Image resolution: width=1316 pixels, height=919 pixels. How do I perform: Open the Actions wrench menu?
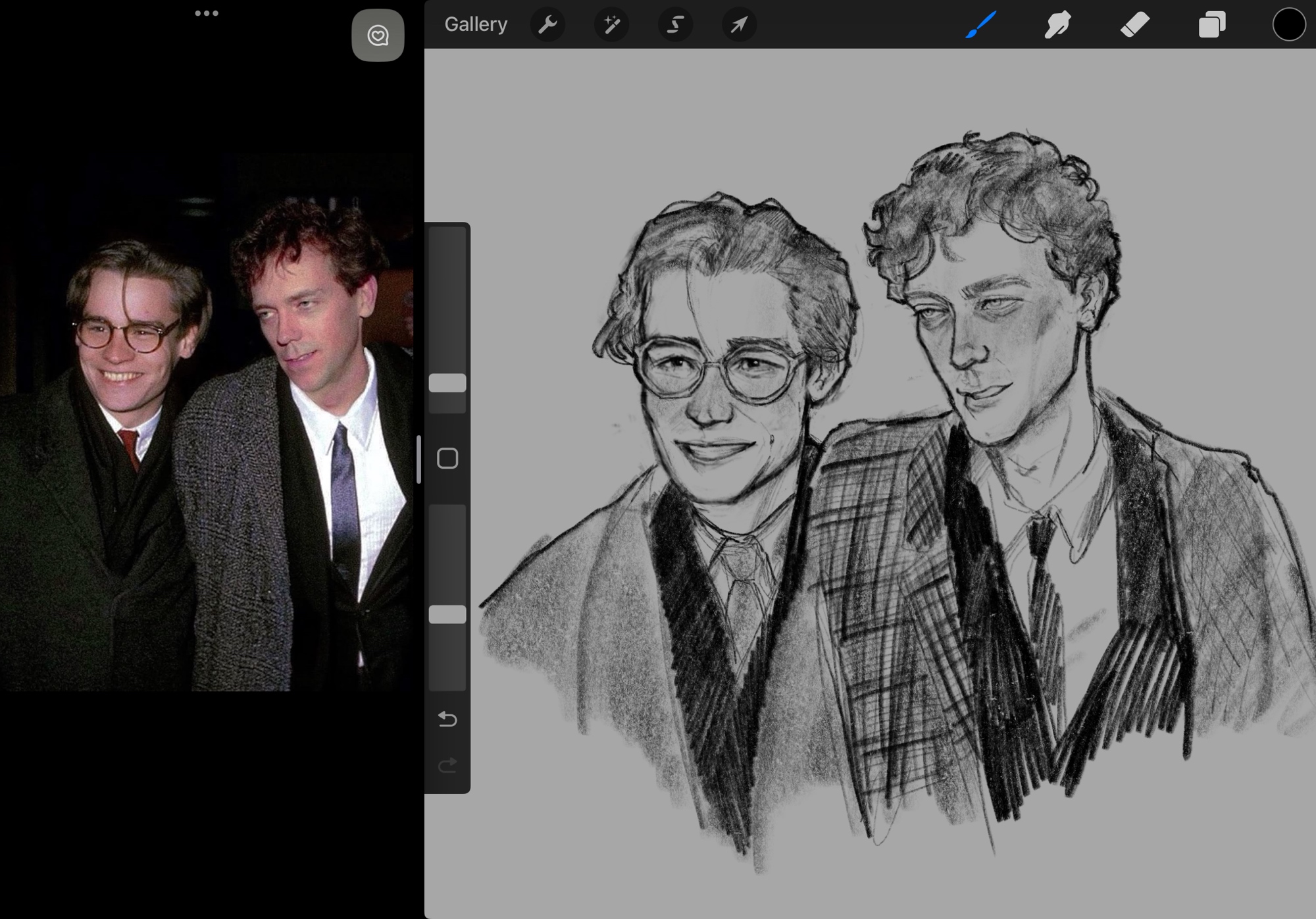[x=547, y=25]
